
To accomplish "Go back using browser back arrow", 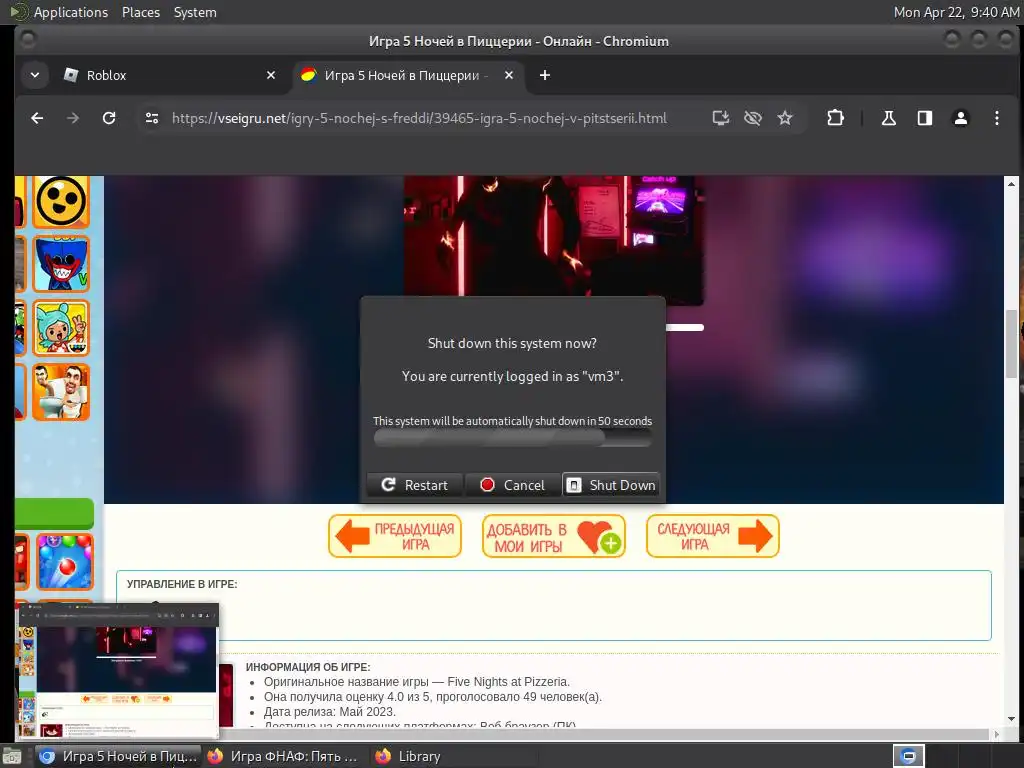I will click(37, 118).
